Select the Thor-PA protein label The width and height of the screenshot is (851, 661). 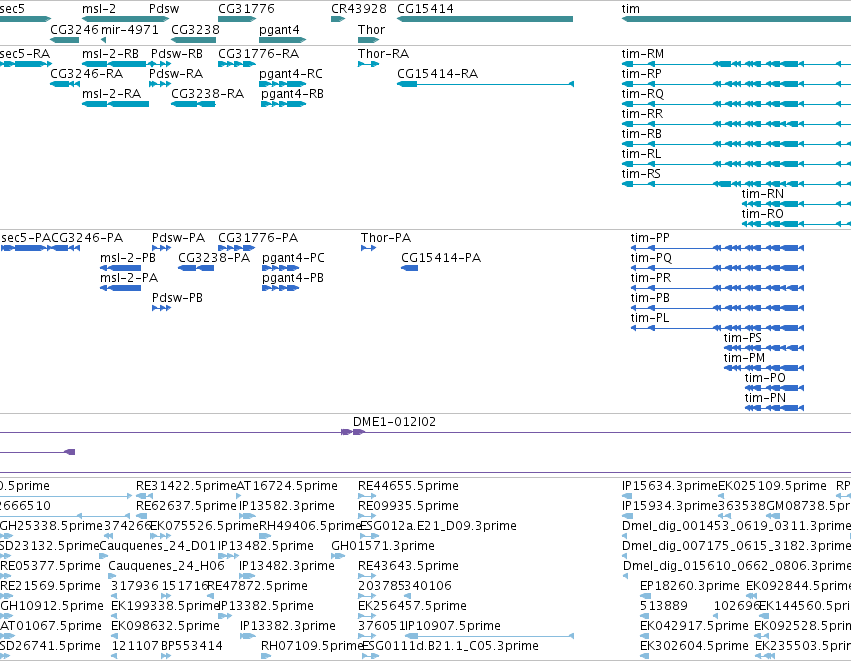pyautogui.click(x=386, y=238)
